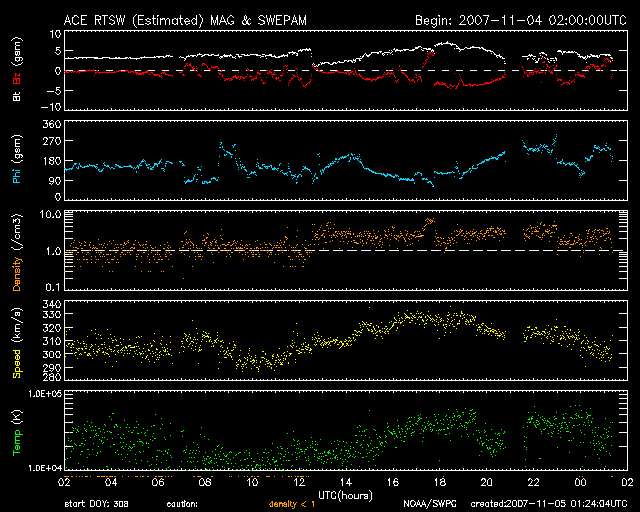Click the '08' hour label on the time axis

pos(205,483)
